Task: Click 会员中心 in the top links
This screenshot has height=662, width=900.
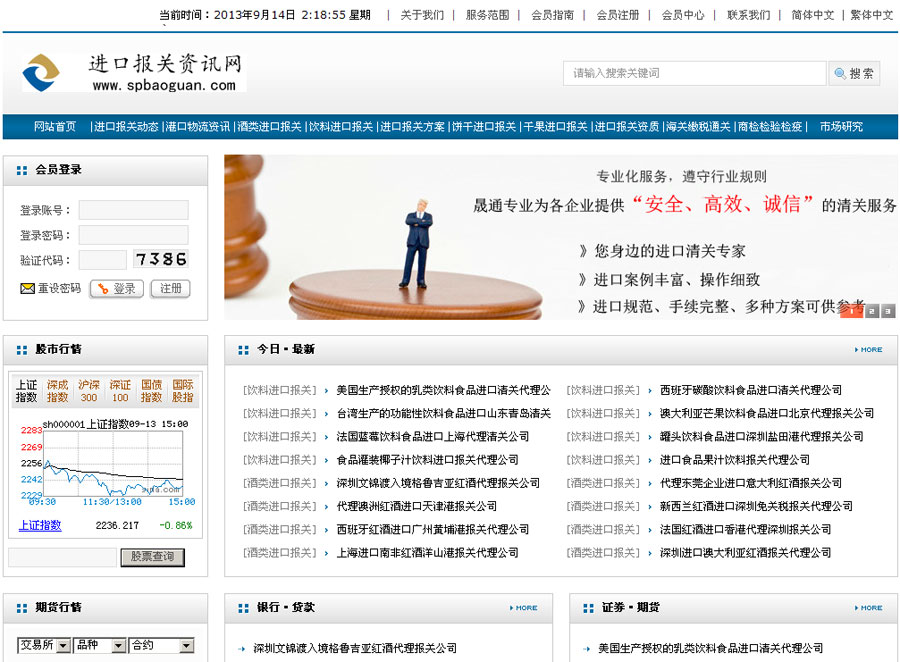Action: coord(683,15)
